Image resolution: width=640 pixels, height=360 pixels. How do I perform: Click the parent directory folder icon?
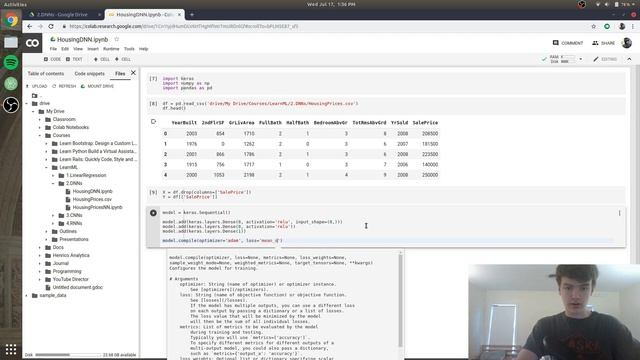pyautogui.click(x=35, y=95)
